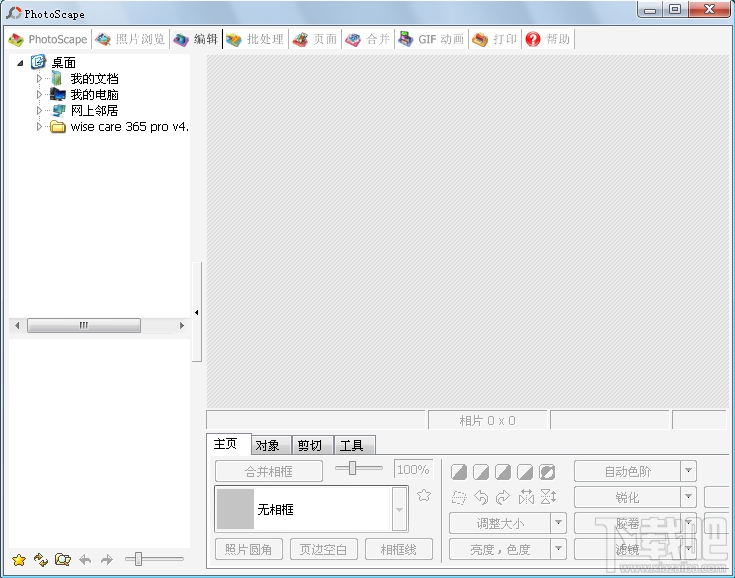735x578 pixels.
Task: Click the 合并相框 button
Action: point(269,471)
